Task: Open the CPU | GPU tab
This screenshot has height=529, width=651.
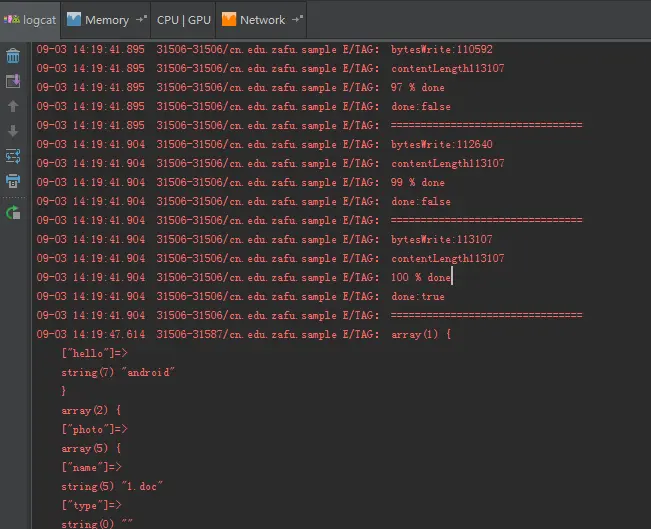Action: pyautogui.click(x=184, y=20)
